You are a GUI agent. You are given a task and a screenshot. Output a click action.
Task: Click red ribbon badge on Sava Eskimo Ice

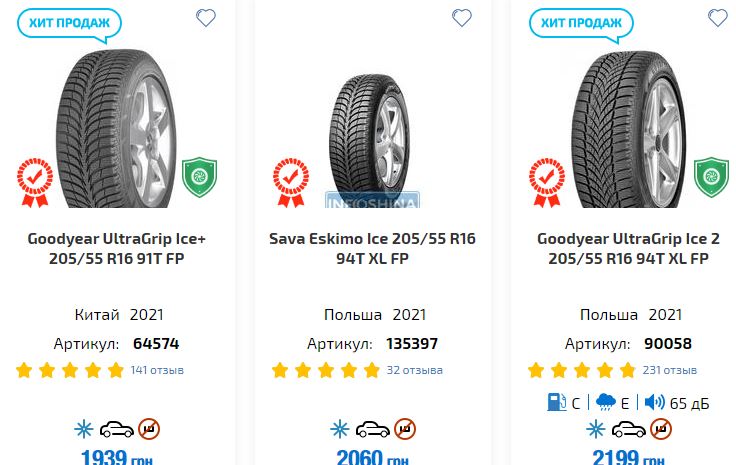point(292,179)
